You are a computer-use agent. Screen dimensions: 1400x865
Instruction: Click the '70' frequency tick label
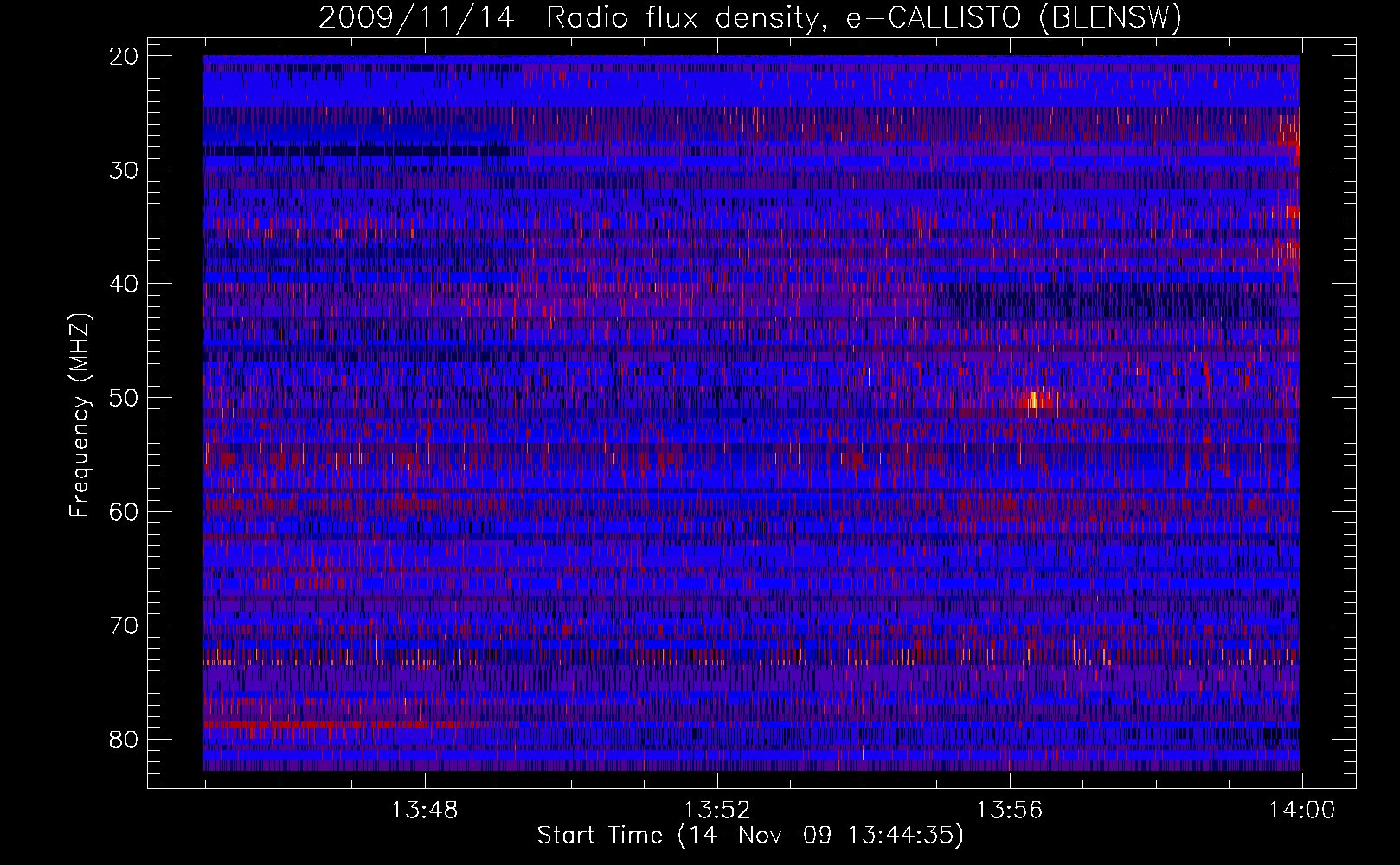click(125, 625)
